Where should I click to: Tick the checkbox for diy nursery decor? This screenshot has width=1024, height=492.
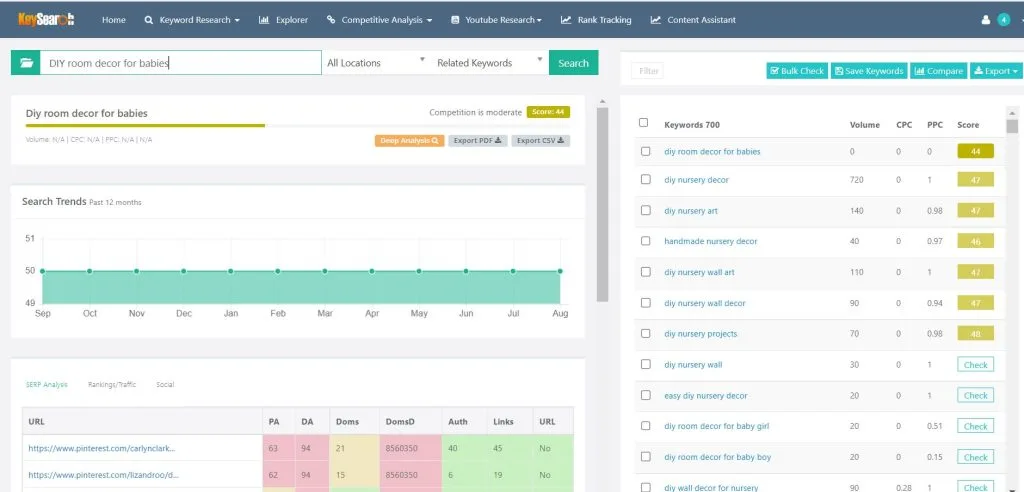[645, 180]
